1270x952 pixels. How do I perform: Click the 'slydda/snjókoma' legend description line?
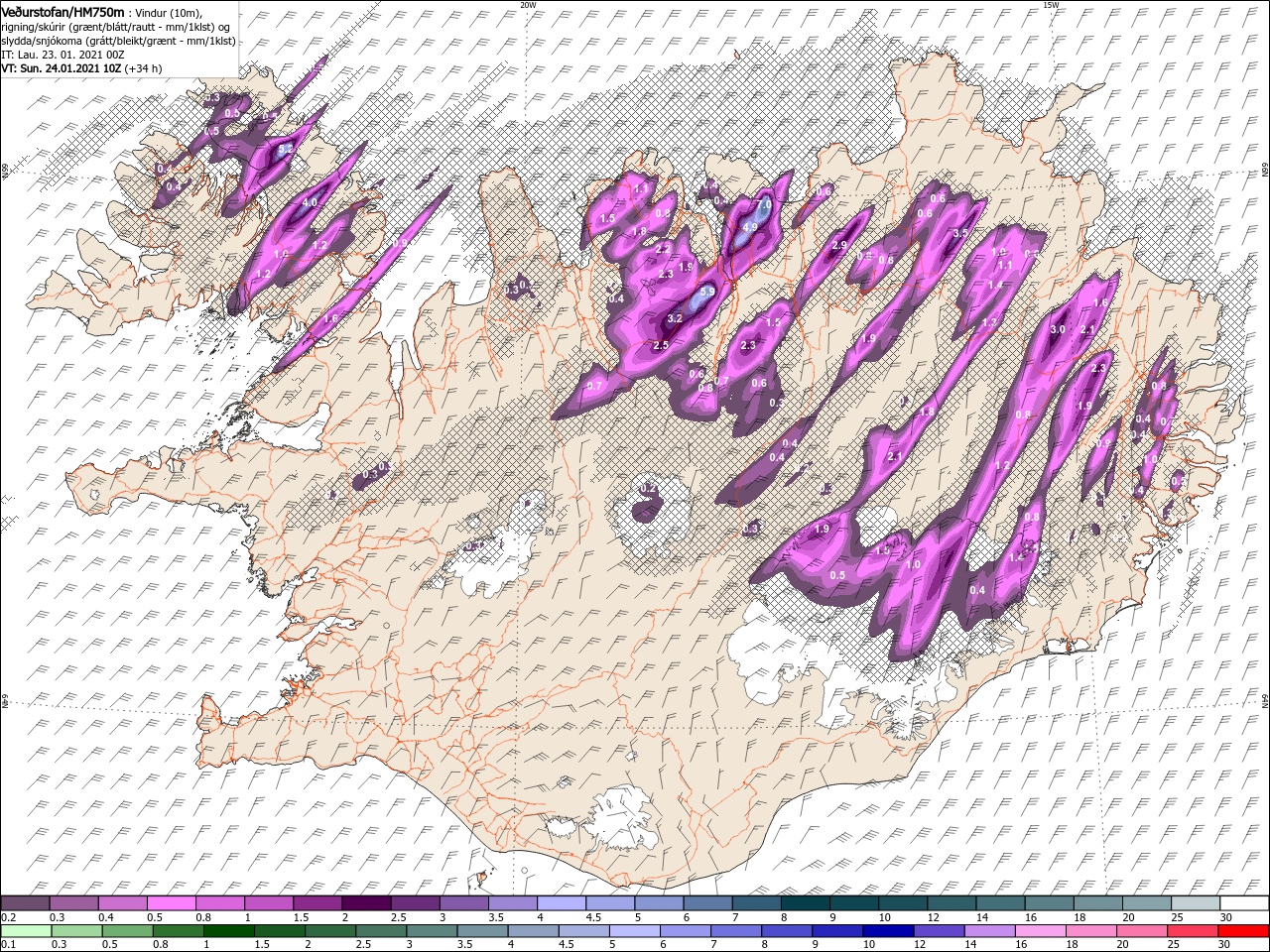[118, 40]
